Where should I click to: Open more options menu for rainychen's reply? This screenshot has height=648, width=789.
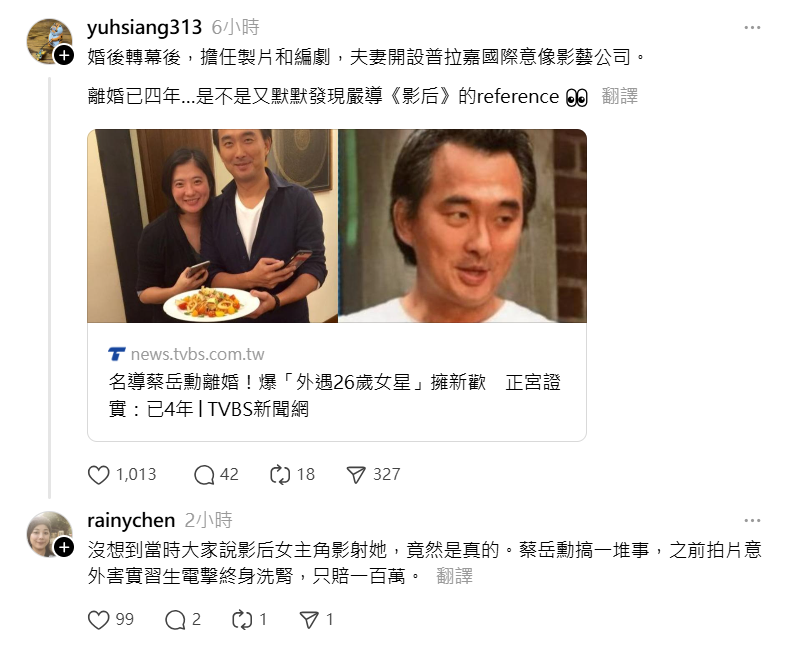point(752,521)
